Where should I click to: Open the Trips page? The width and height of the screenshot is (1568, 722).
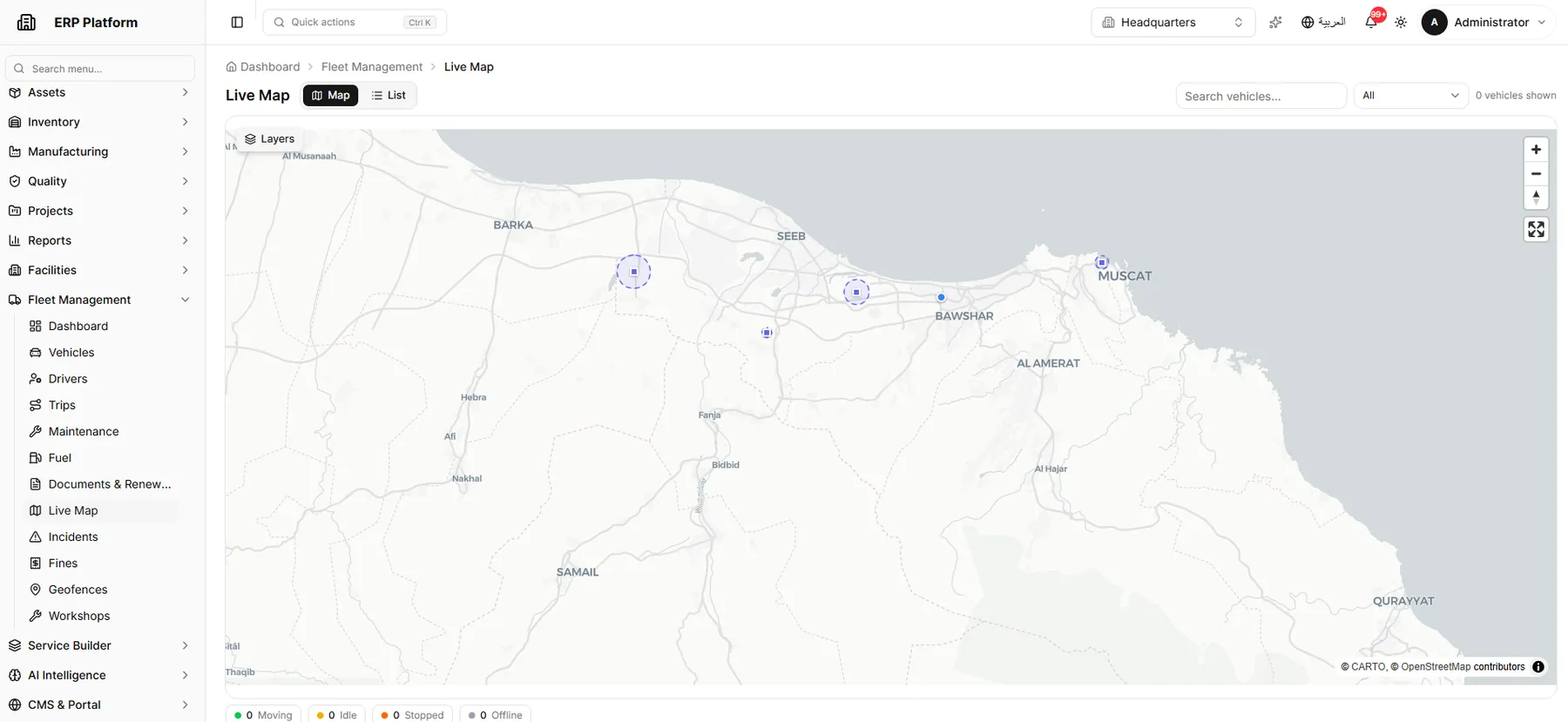tap(102, 405)
